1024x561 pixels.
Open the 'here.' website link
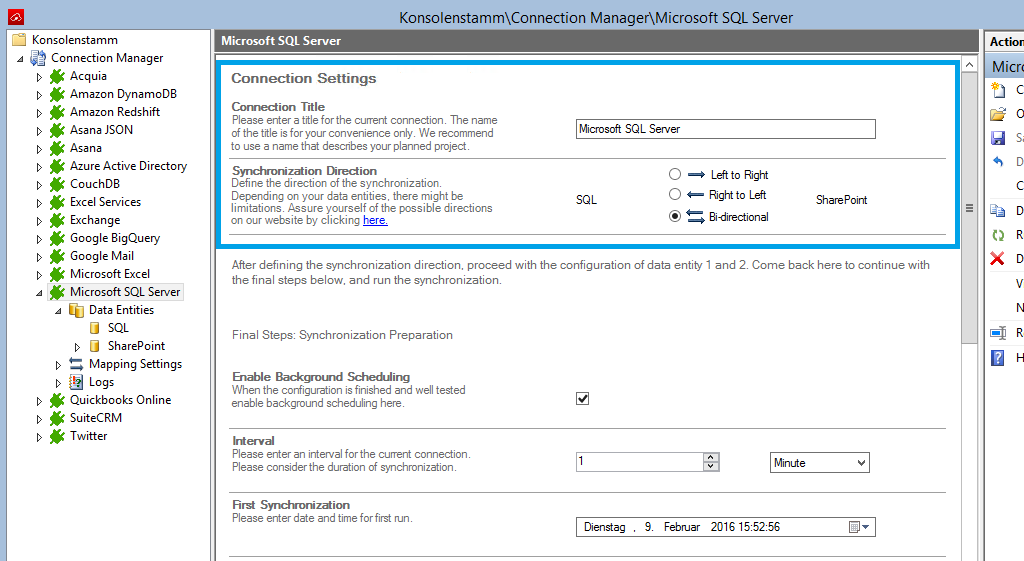376,220
